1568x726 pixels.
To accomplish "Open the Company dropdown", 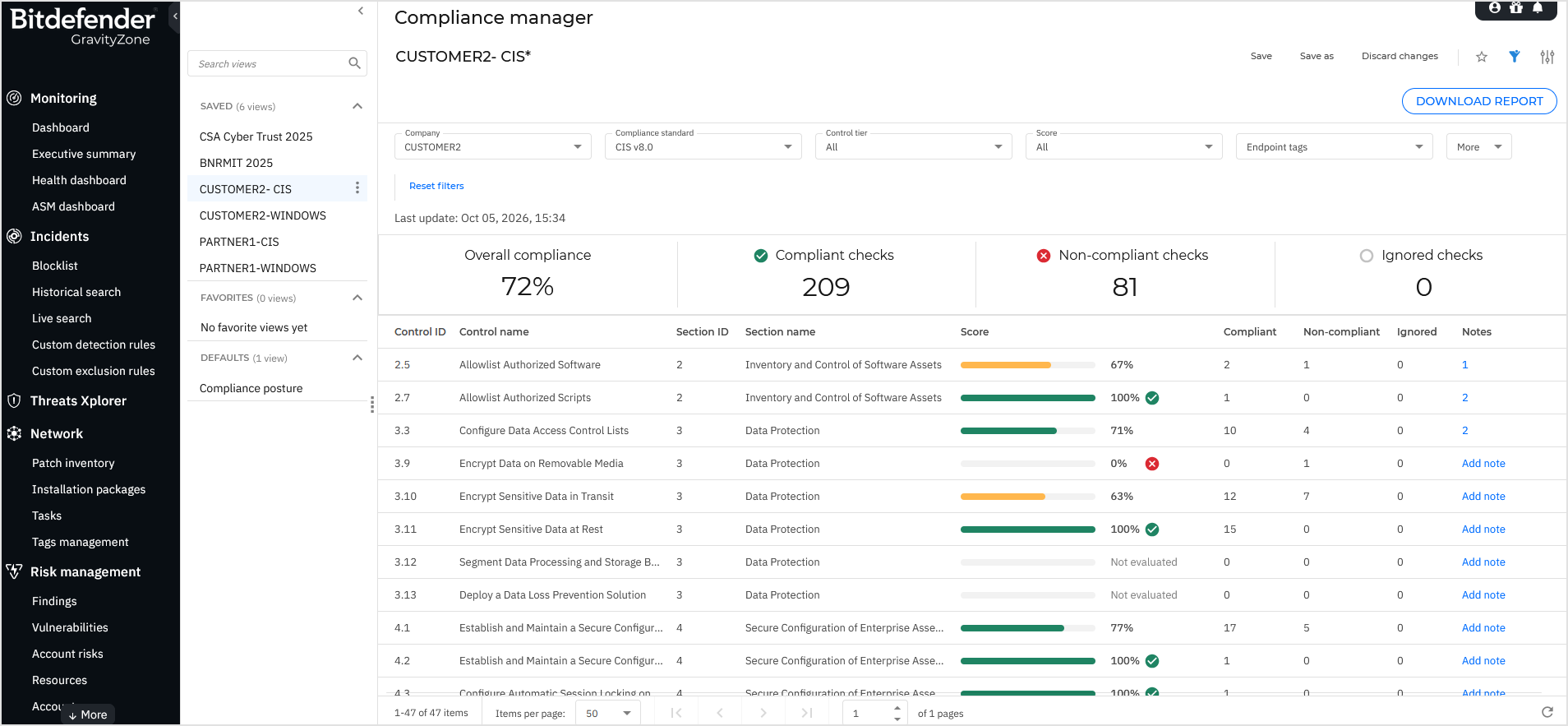I will tap(493, 146).
